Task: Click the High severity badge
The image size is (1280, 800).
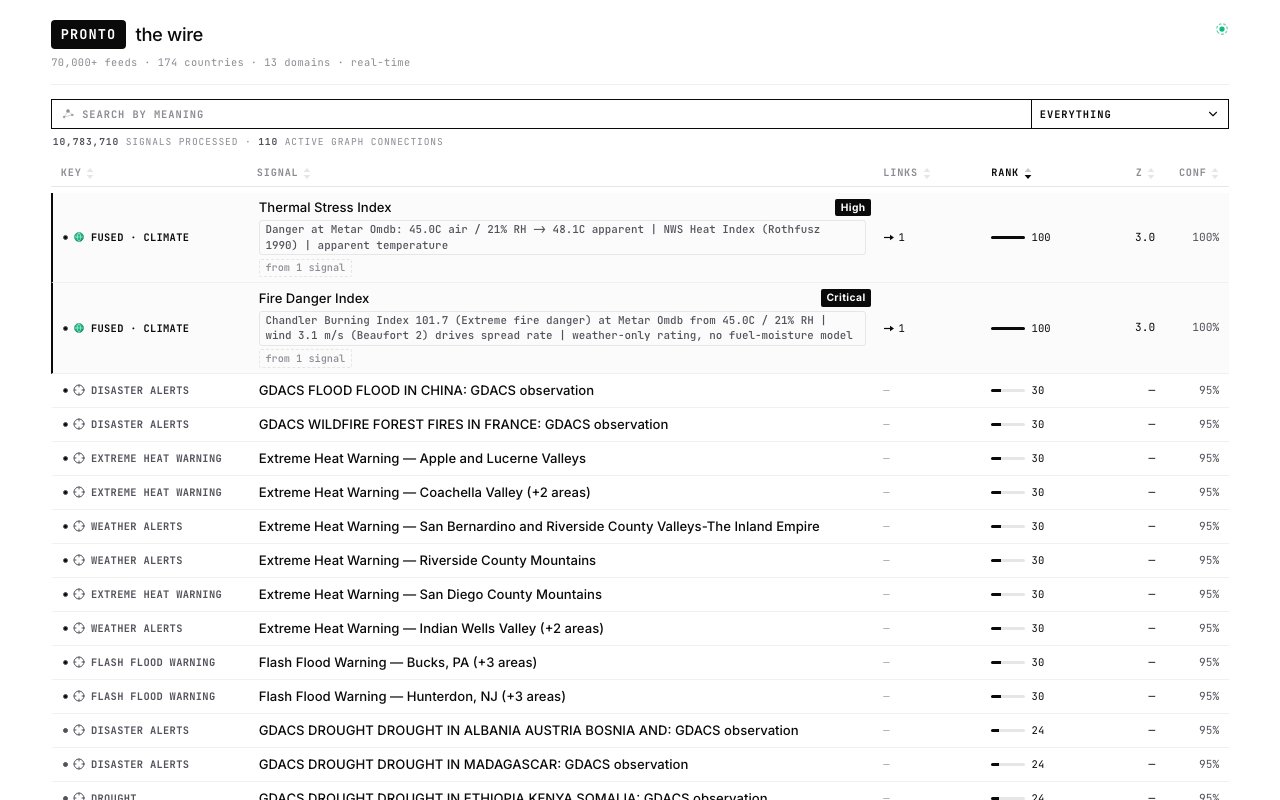Action: 853,207
